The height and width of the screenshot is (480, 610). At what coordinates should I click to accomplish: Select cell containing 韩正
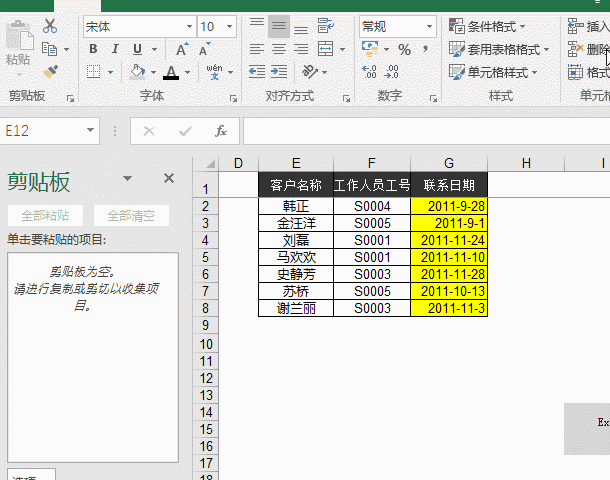[x=296, y=206]
